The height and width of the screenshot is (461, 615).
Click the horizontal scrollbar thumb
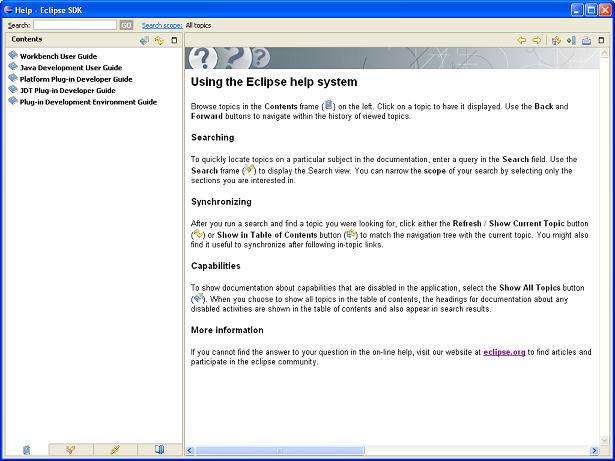(280, 450)
